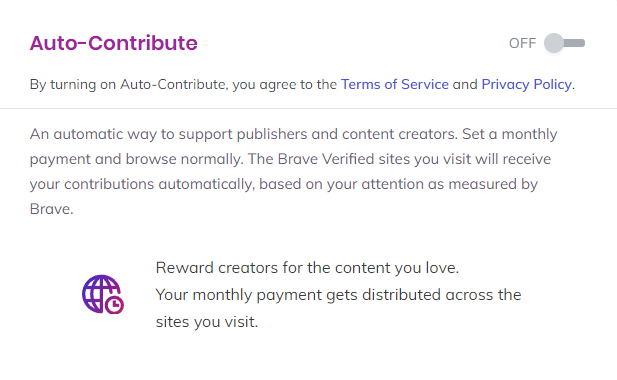Turn on the Auto-Contribute toggle switch
Viewport: 617px width, 380px height.
(564, 43)
